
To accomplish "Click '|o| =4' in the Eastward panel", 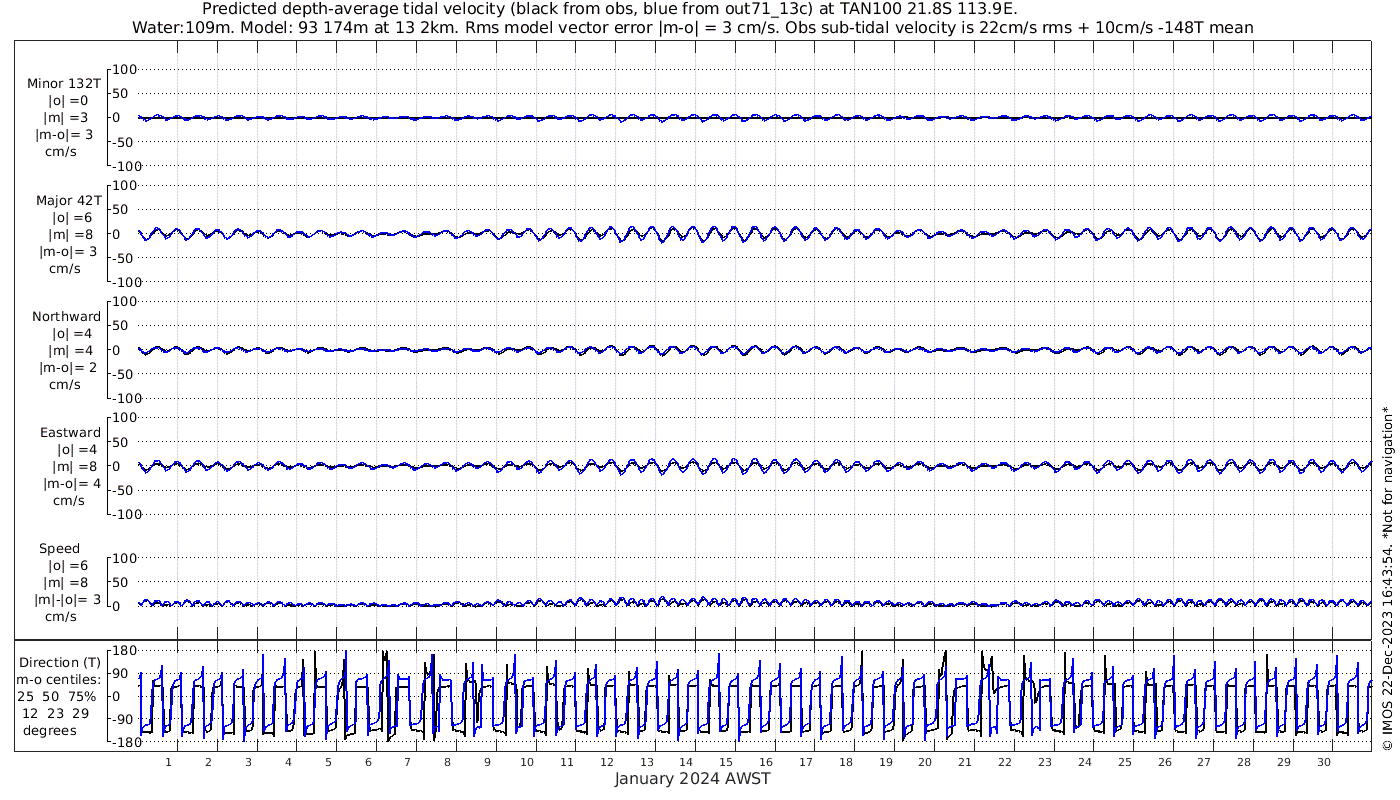I will (x=76, y=449).
